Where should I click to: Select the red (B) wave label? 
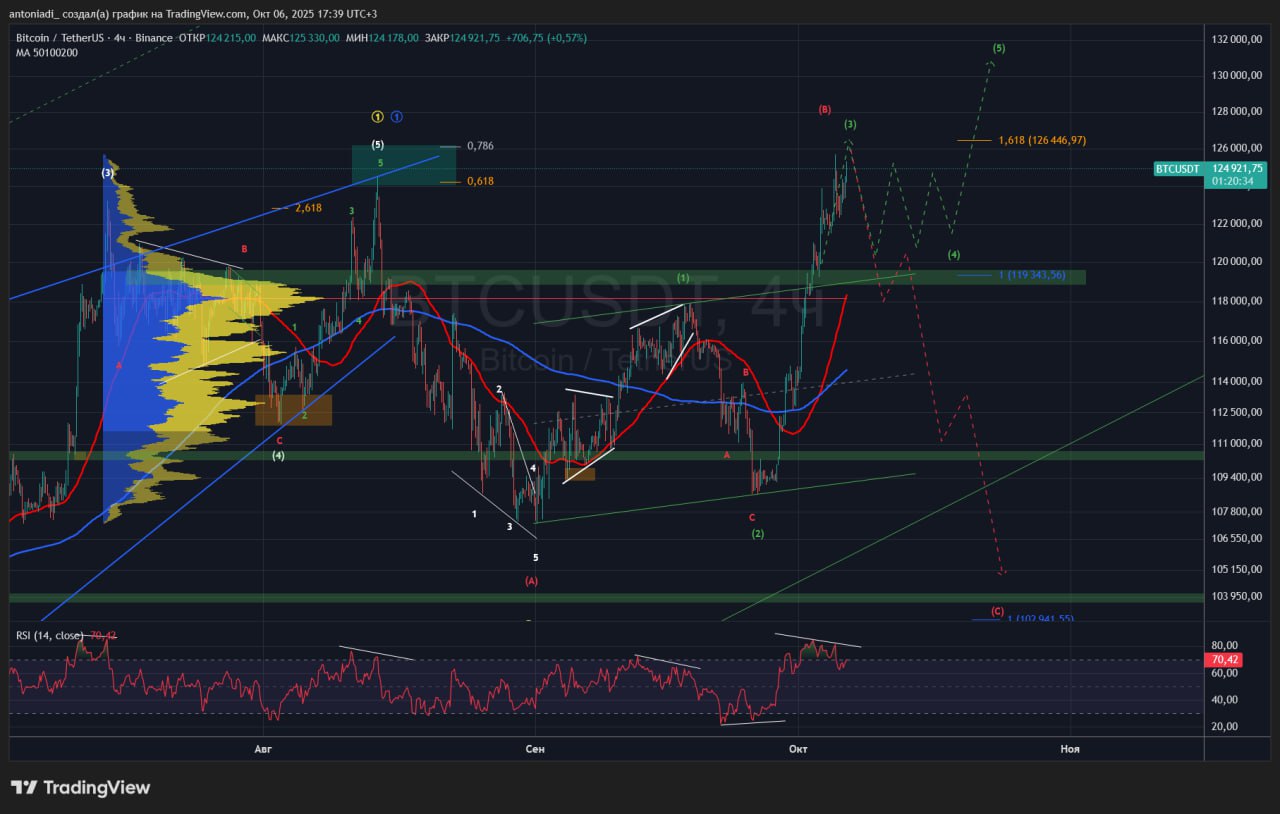[x=825, y=109]
